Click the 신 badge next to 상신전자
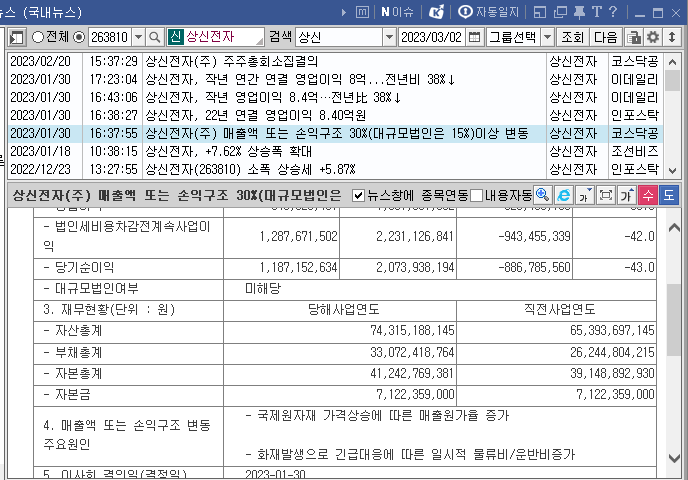The width and height of the screenshot is (688, 480). coord(176,37)
